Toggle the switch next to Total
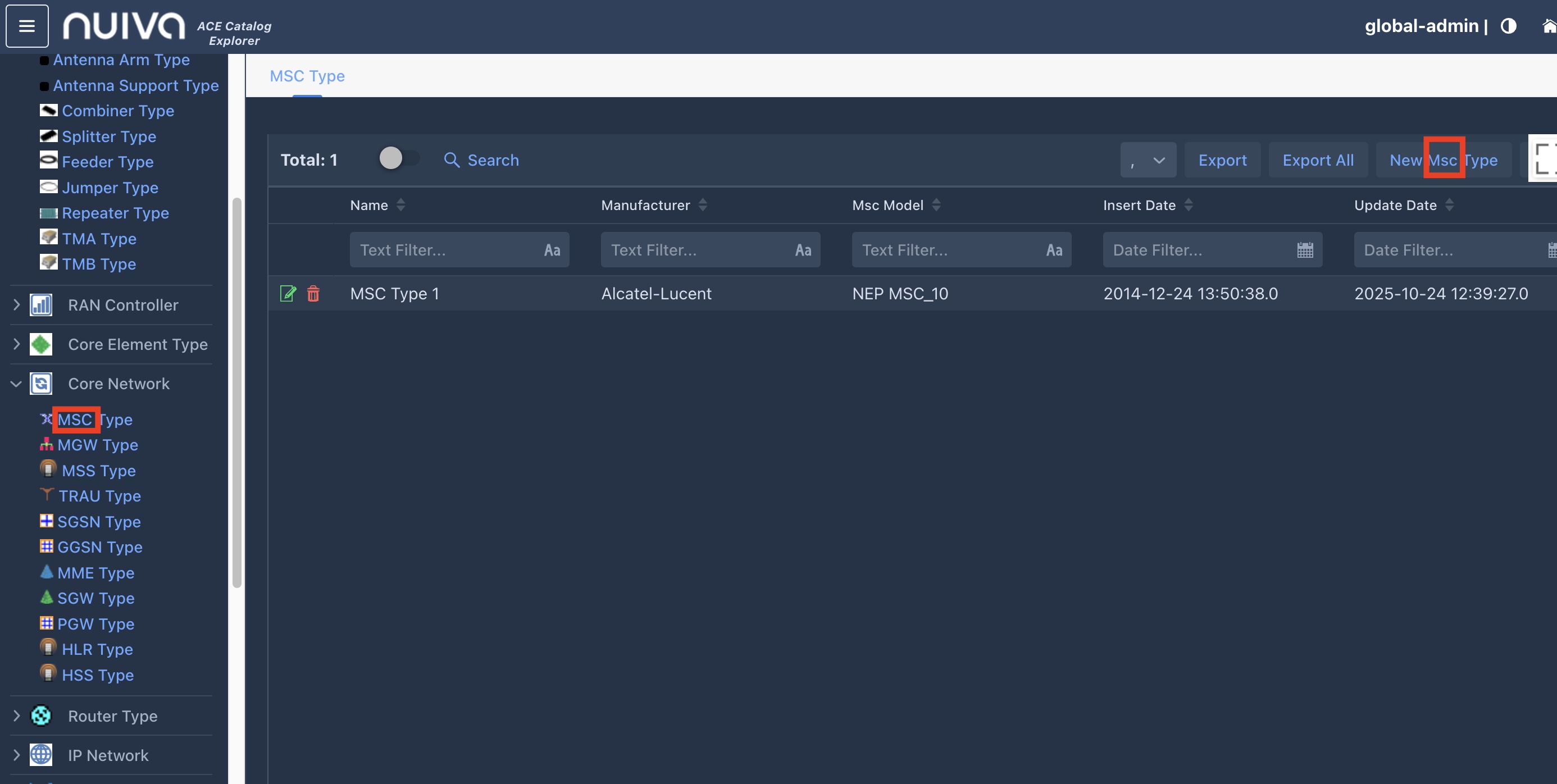Image resolution: width=1557 pixels, height=784 pixels. [398, 159]
